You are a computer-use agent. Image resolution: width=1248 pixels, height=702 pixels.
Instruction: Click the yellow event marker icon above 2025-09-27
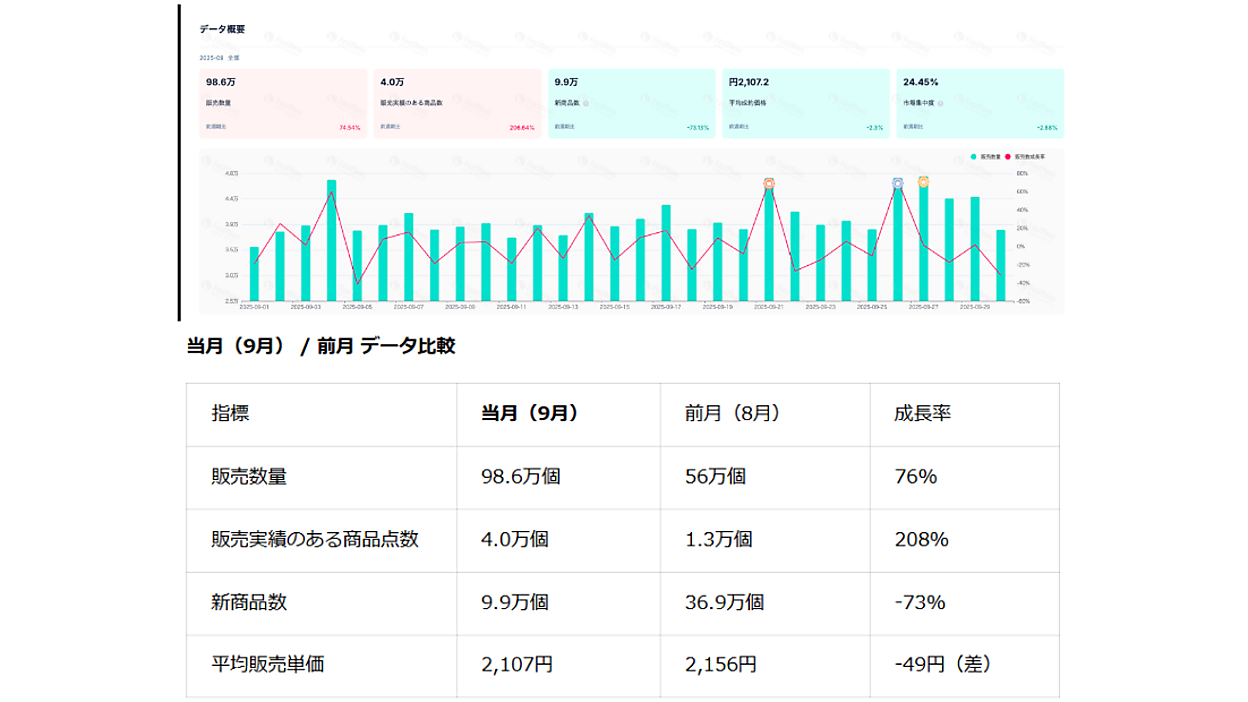coord(923,181)
